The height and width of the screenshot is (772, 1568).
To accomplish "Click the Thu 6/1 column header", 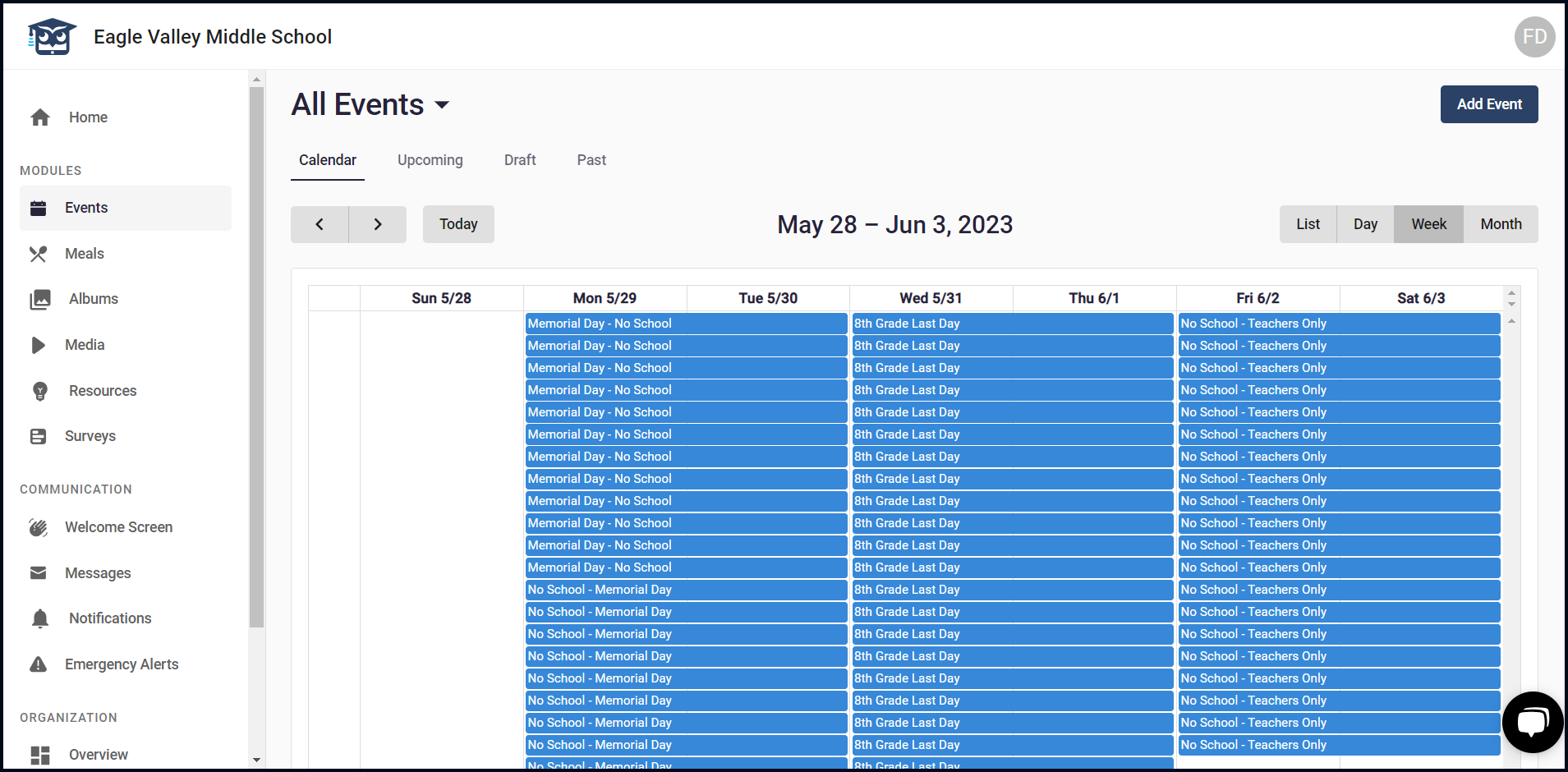I will point(1094,298).
